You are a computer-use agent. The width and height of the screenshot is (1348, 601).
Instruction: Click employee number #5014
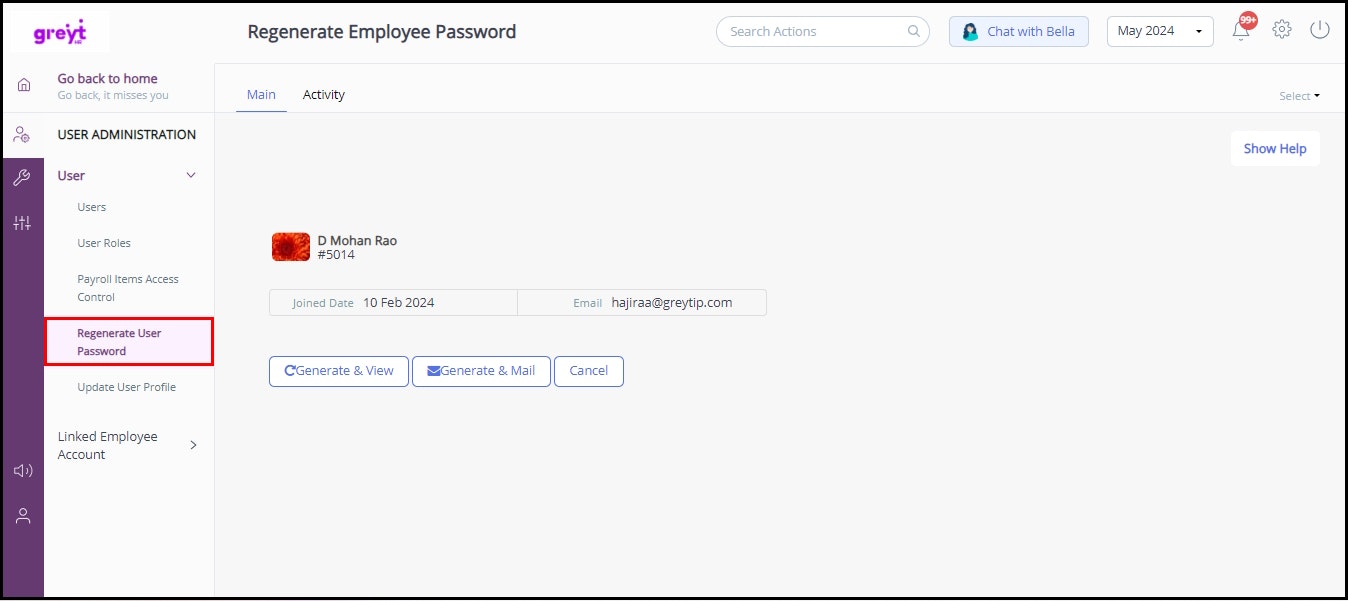click(336, 255)
